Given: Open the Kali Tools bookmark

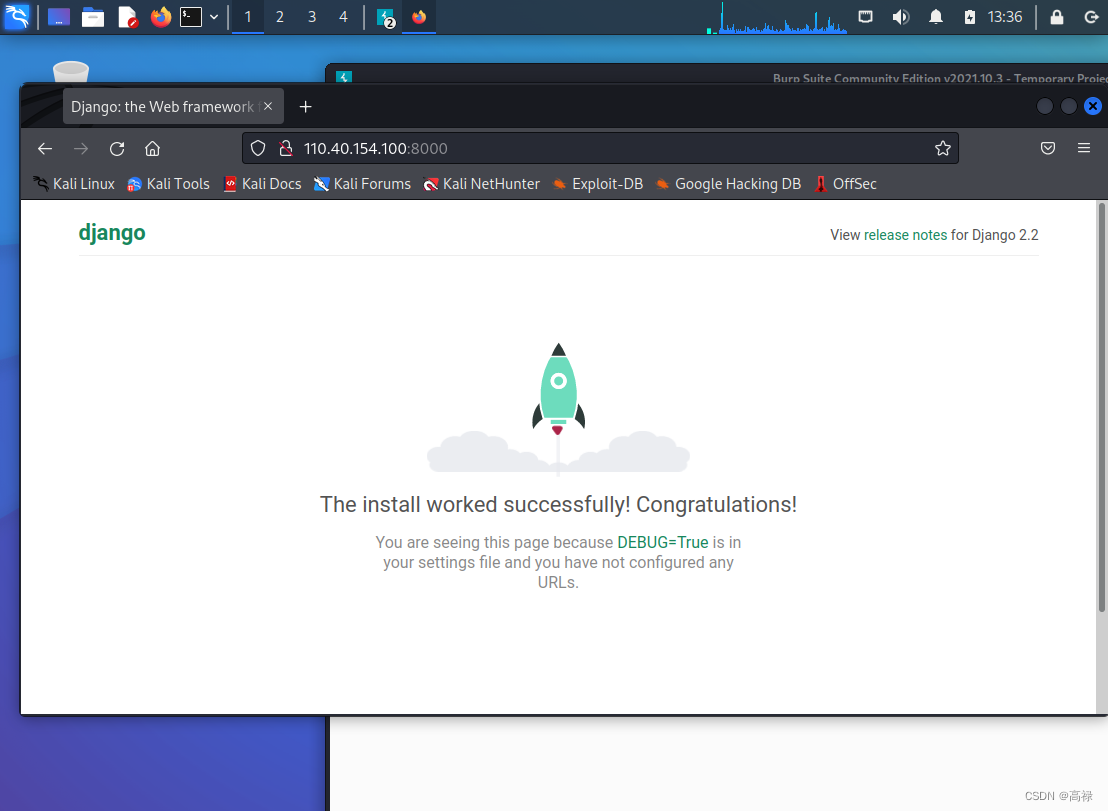Looking at the screenshot, I should (169, 184).
